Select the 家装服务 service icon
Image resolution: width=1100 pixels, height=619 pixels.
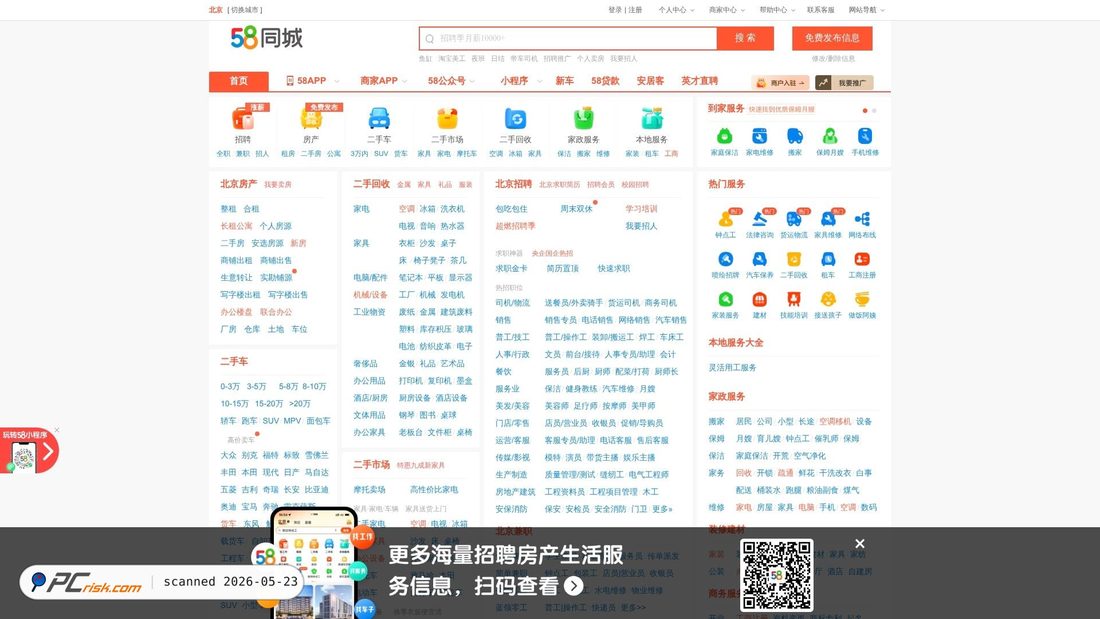point(725,300)
